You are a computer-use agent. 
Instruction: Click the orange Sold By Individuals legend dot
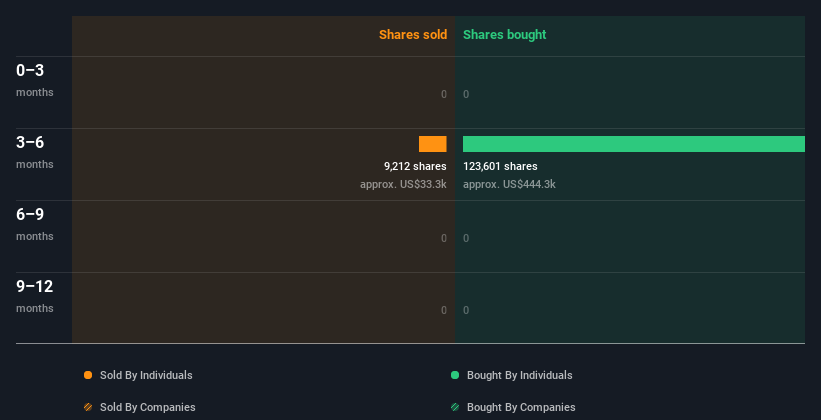88,375
